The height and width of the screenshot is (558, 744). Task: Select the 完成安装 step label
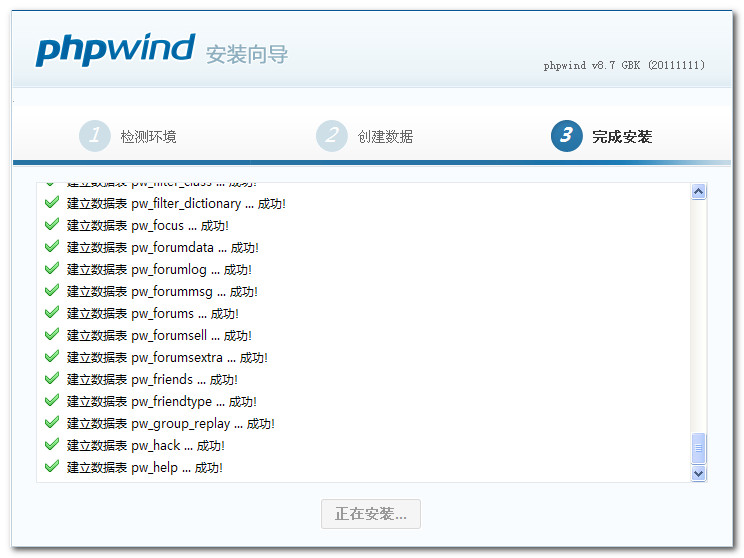622,137
